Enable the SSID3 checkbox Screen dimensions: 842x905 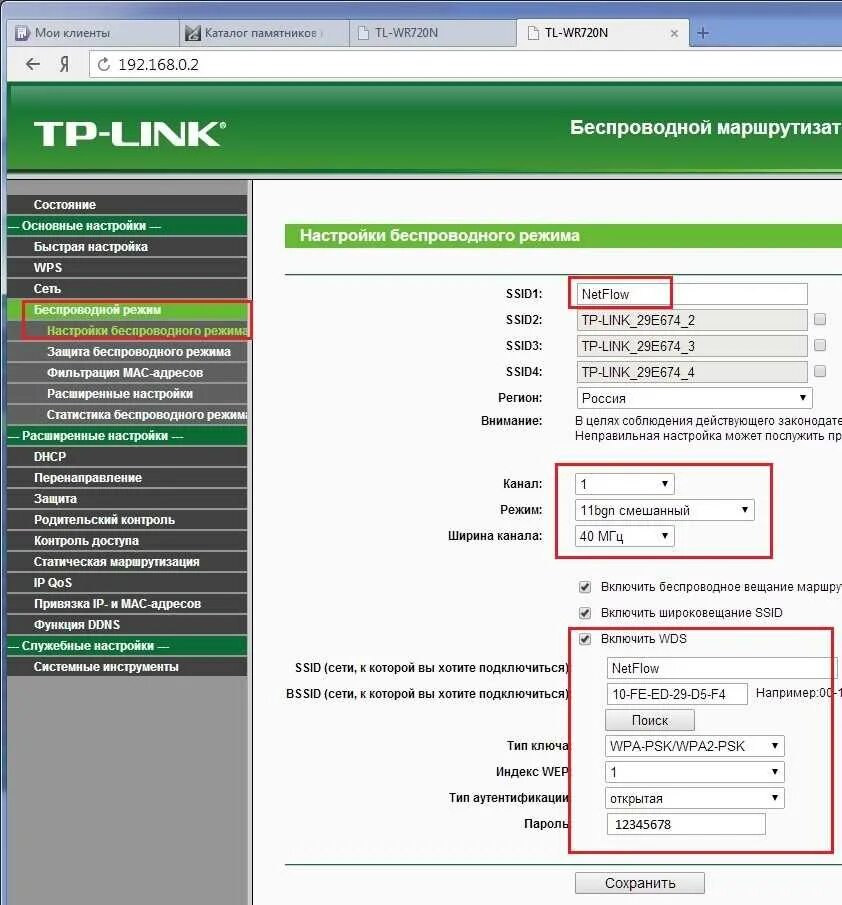pos(819,345)
